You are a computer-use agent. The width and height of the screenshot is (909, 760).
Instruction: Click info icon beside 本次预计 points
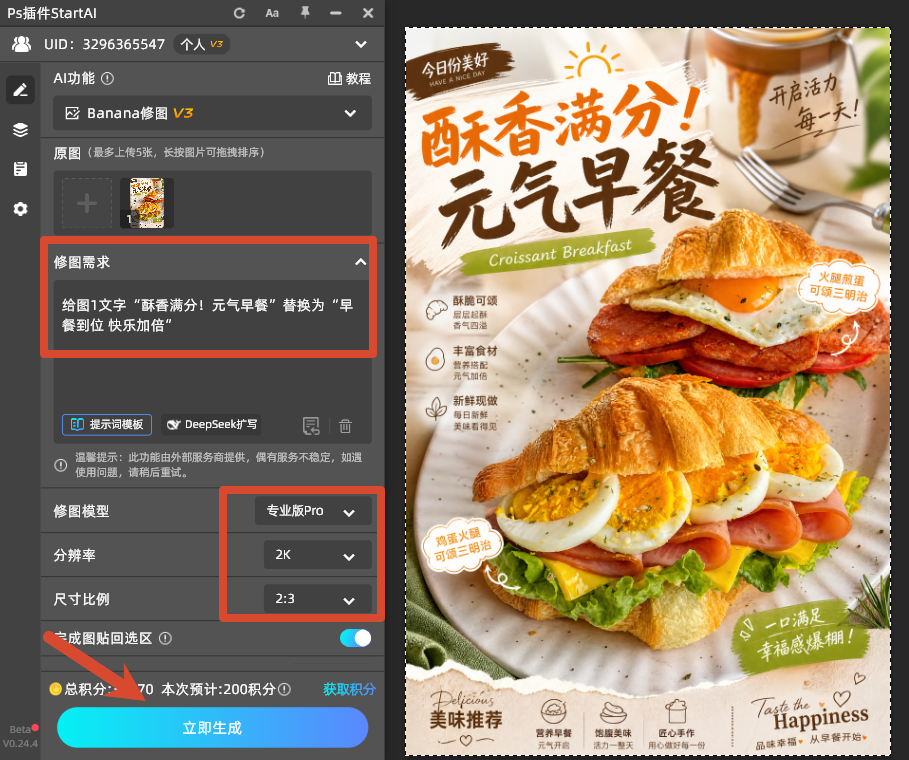tap(284, 689)
